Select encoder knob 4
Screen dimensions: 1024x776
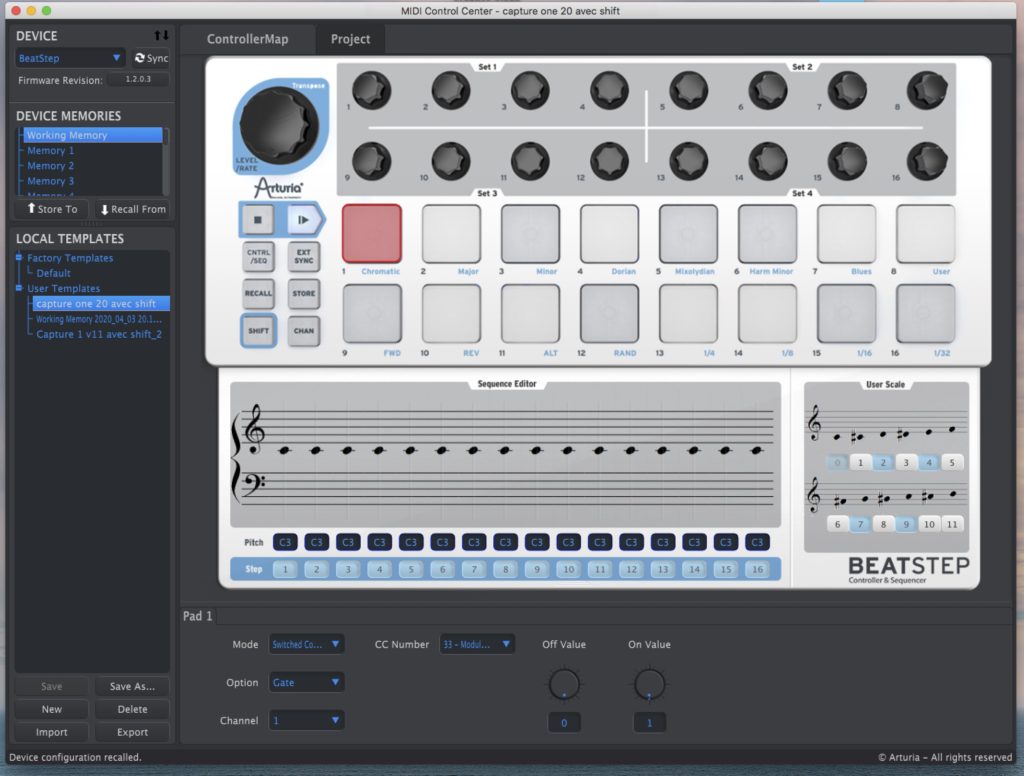pyautogui.click(x=609, y=90)
